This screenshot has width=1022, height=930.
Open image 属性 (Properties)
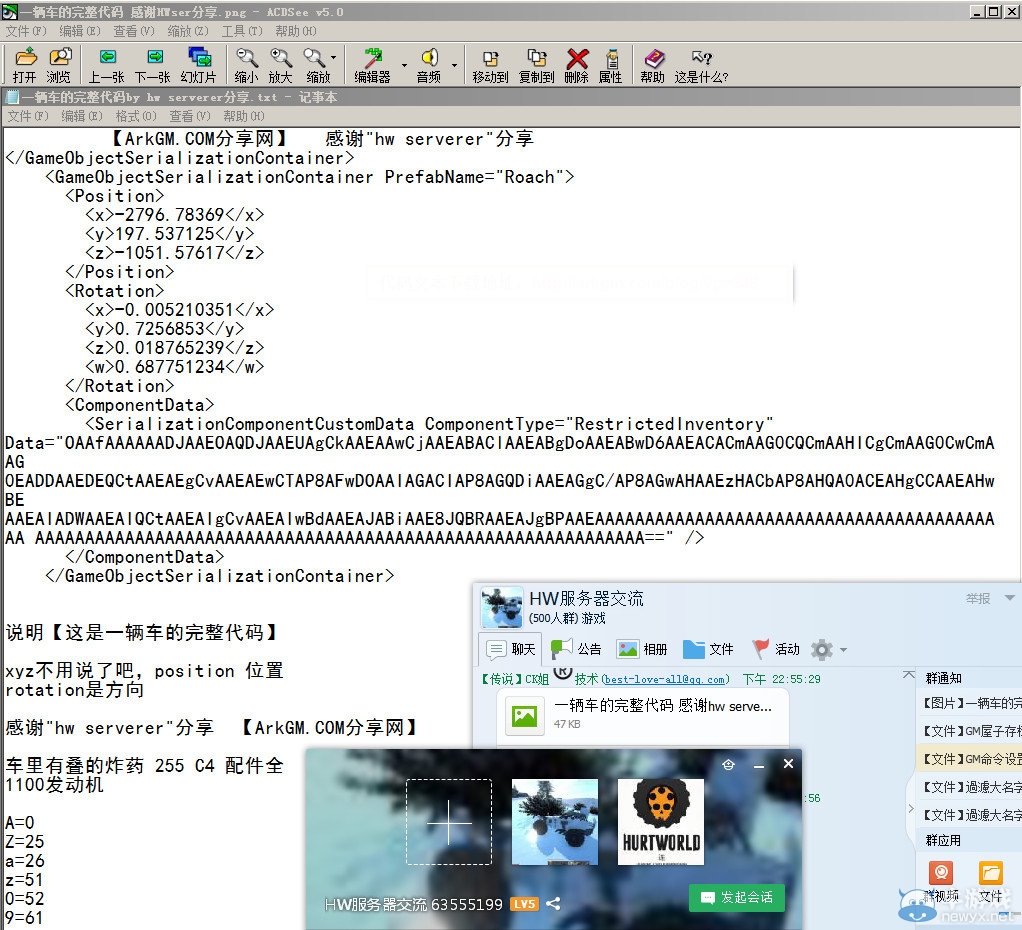[610, 64]
